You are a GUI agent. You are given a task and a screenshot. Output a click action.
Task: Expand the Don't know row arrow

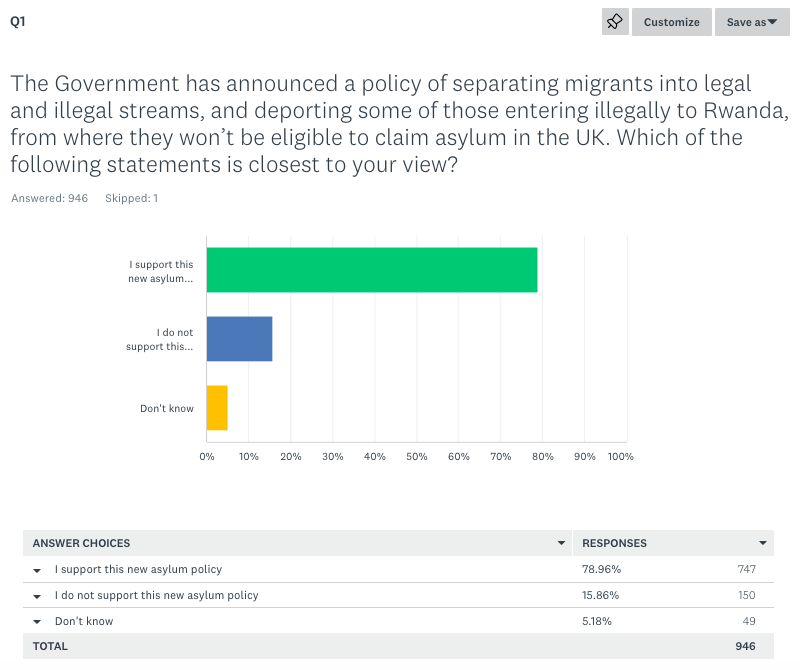(37, 622)
